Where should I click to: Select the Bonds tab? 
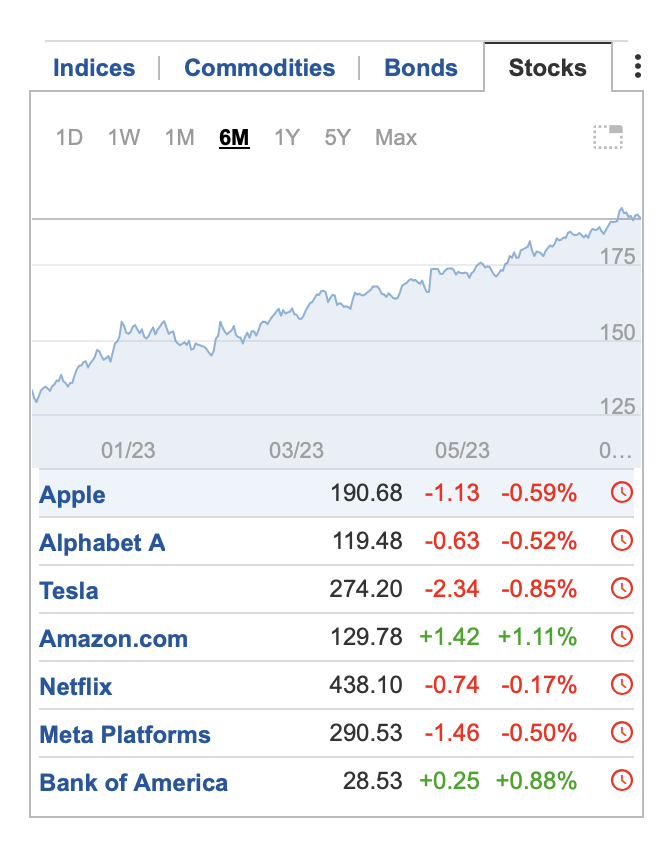point(421,68)
